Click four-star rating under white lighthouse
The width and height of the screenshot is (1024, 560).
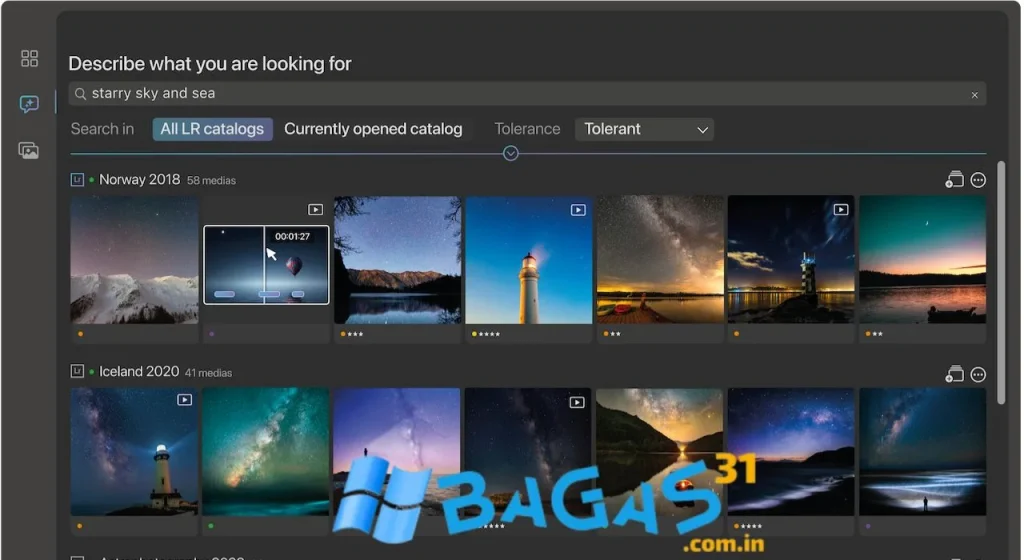(x=489, y=334)
